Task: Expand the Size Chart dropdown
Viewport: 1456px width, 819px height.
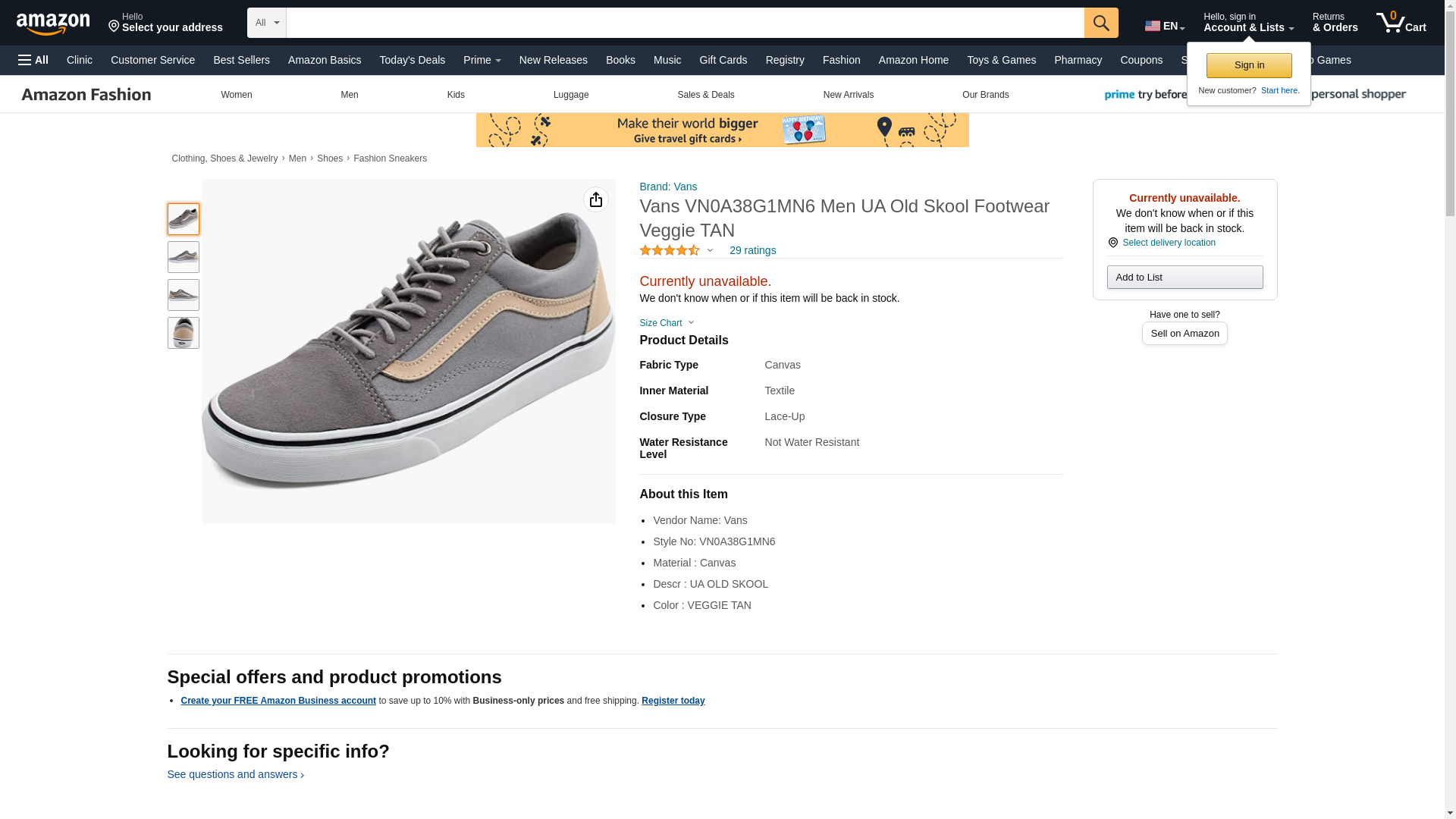Action: 667,323
